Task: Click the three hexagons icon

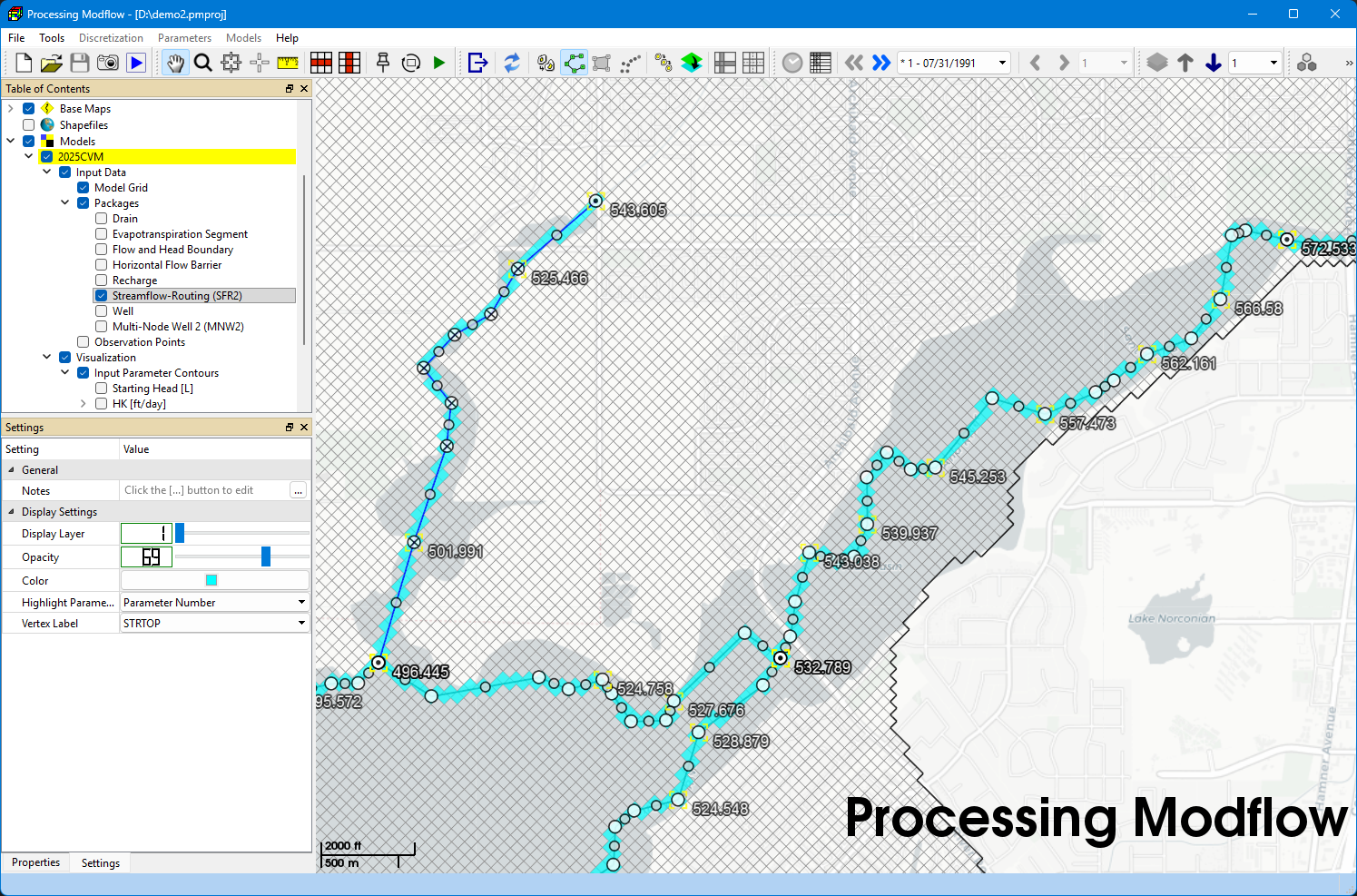Action: 1307,63
